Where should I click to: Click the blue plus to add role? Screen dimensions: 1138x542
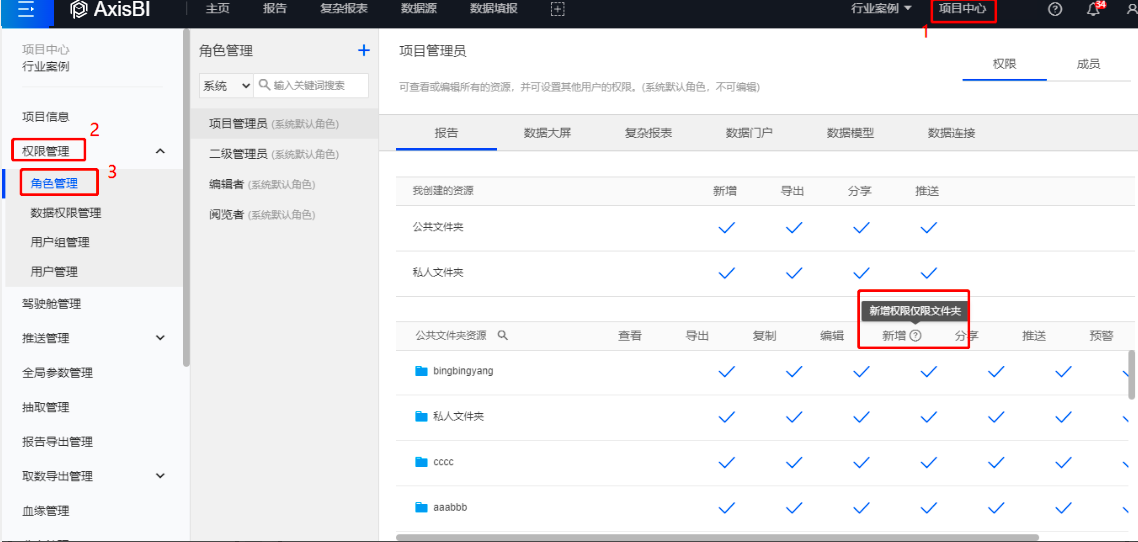[x=364, y=50]
